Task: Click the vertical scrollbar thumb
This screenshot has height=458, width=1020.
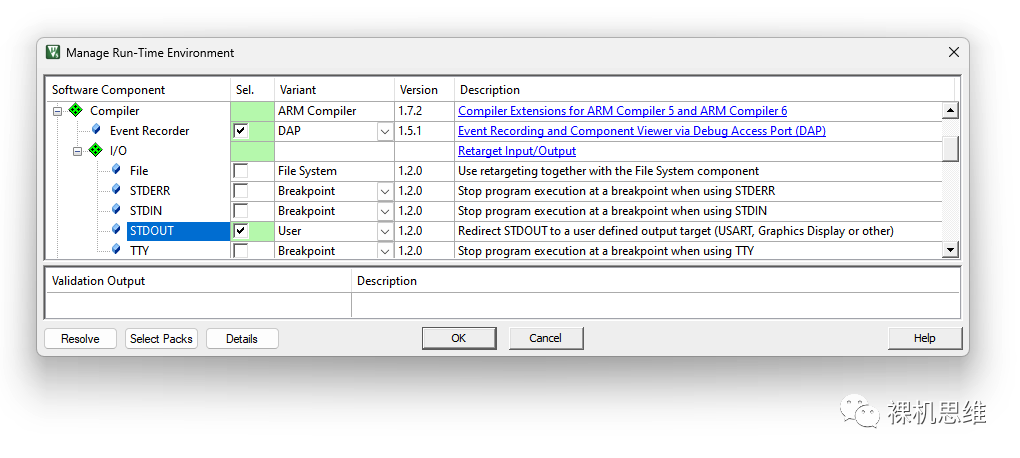Action: pos(950,148)
